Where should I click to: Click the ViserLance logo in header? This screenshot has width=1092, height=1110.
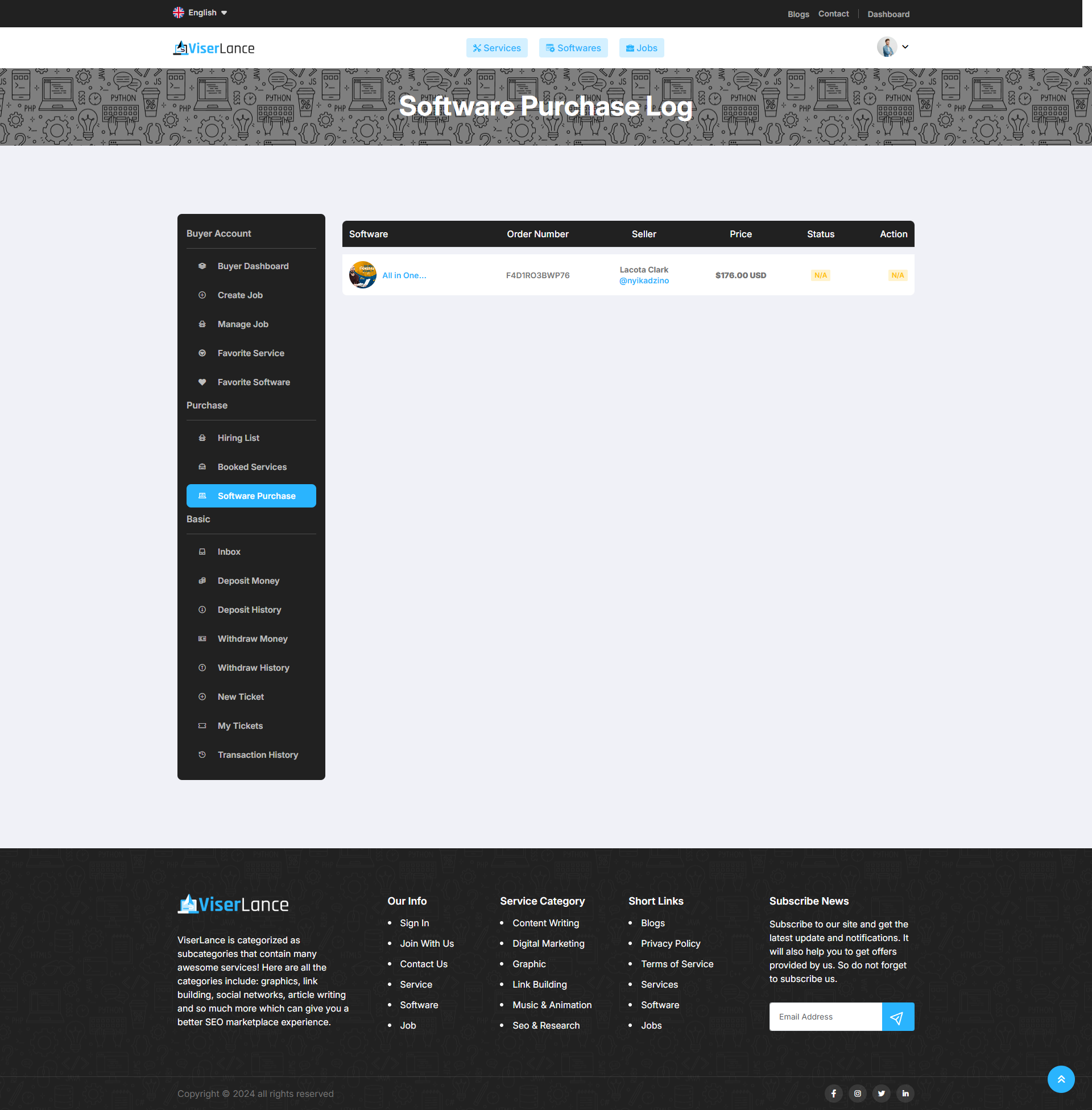(x=214, y=48)
